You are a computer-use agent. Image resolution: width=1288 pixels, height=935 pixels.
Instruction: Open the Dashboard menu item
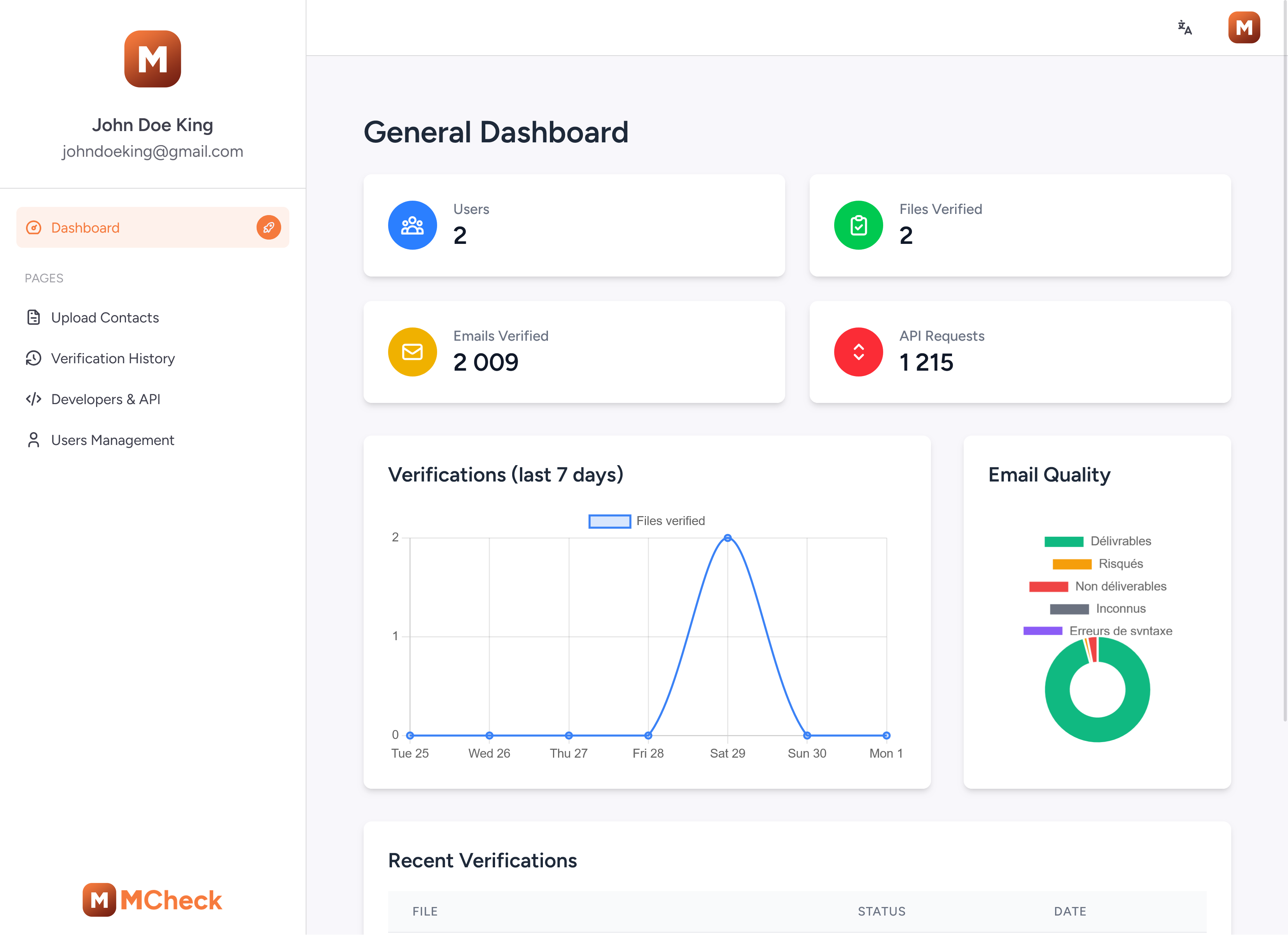(x=85, y=227)
